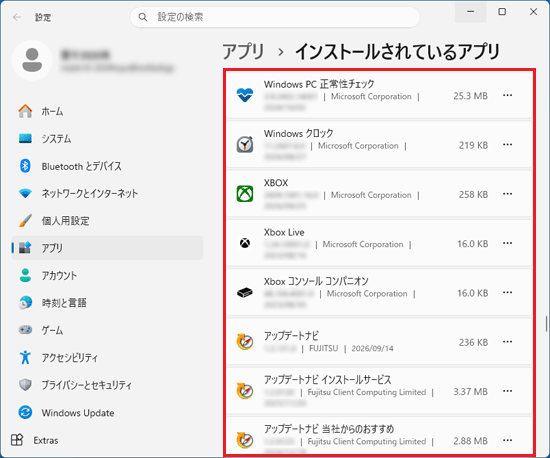Click the Bluetooth icon in sidebar
Image resolution: width=550 pixels, height=458 pixels.
(x=25, y=166)
